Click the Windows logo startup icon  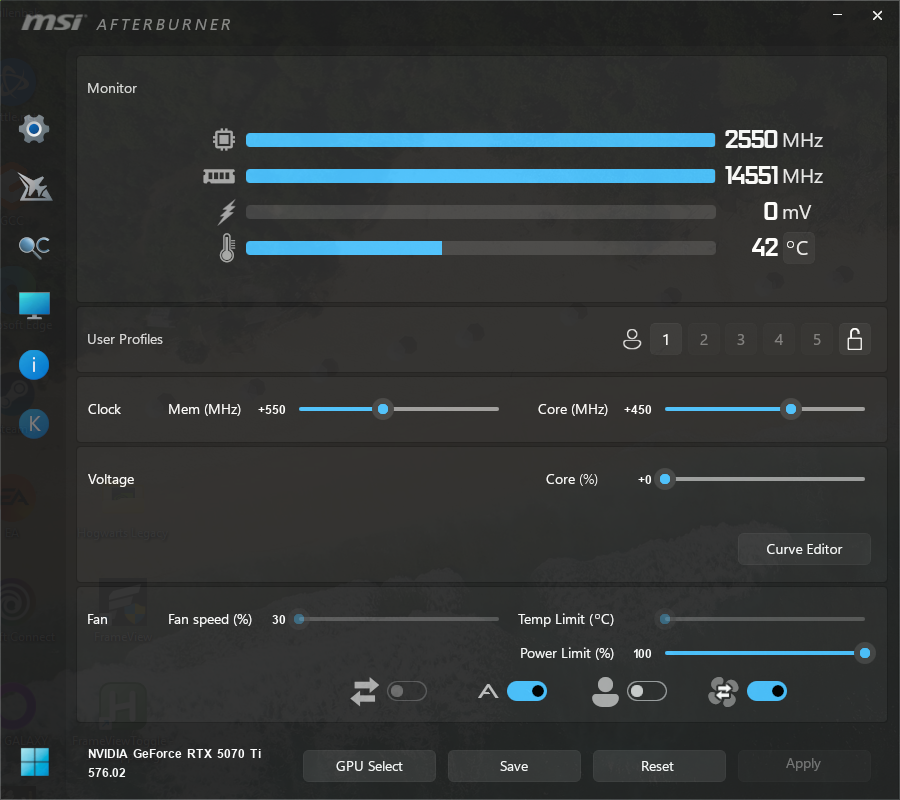tap(34, 761)
